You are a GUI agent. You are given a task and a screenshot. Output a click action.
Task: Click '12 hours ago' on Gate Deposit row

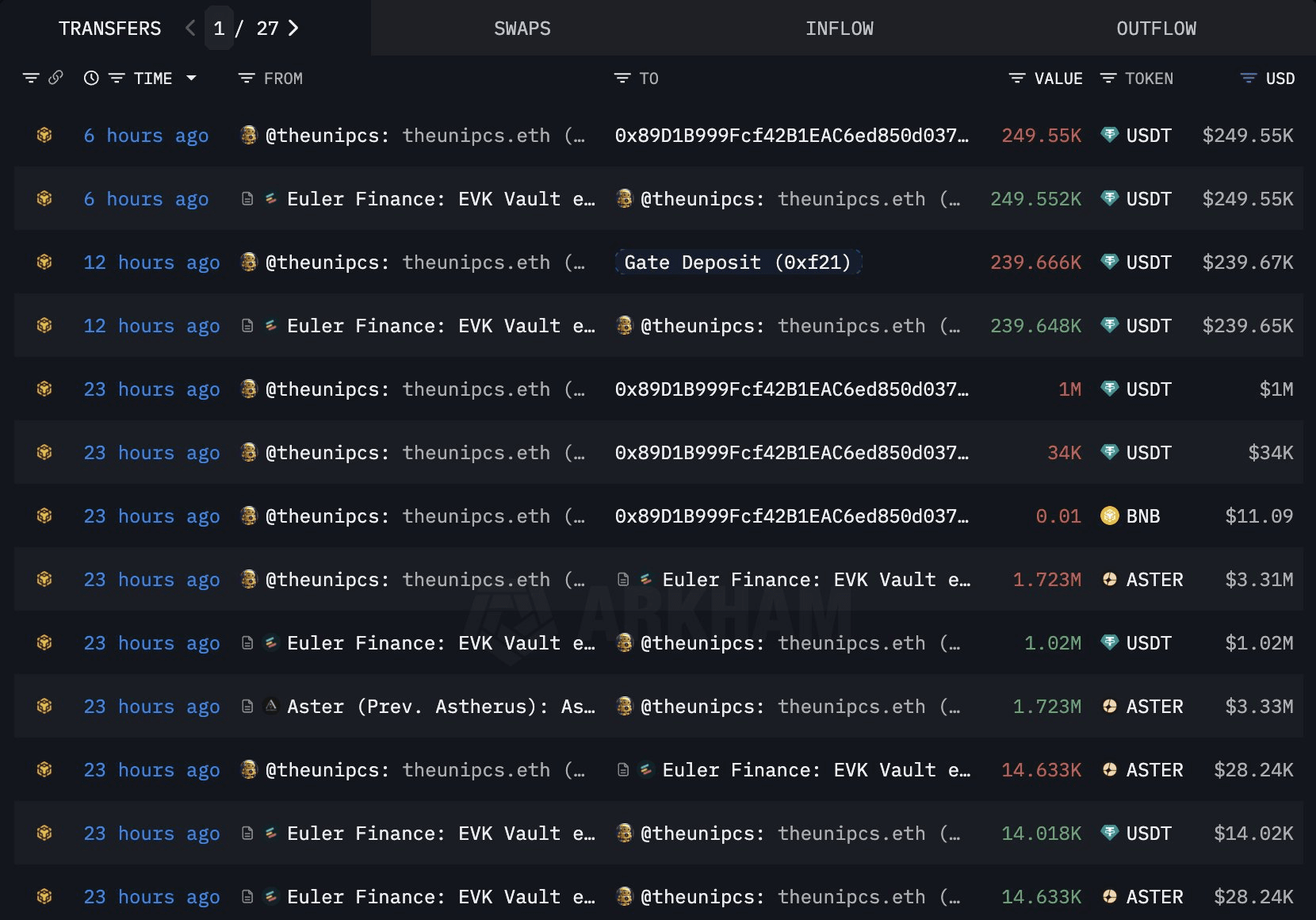151,263
